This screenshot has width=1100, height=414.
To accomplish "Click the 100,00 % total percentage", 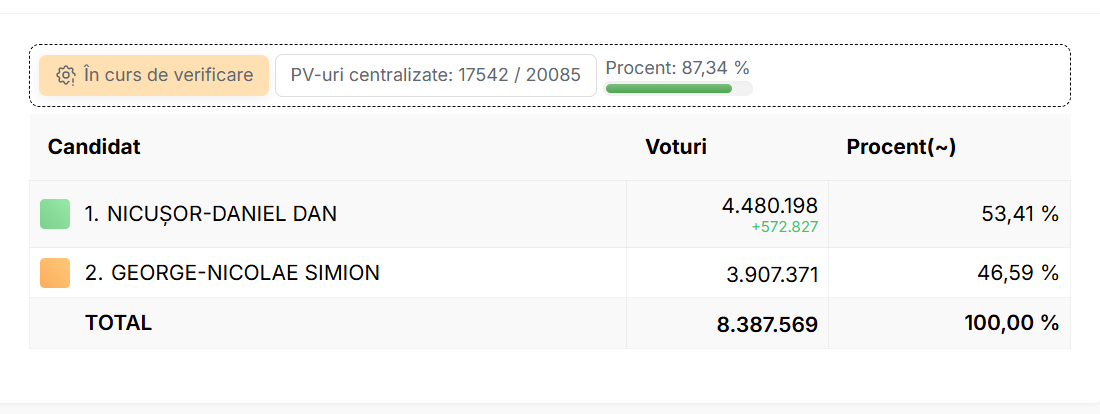I will point(1012,323).
